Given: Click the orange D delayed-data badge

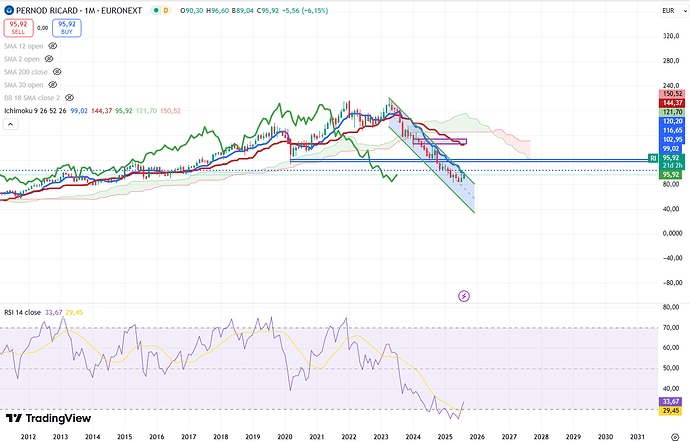Looking at the screenshot, I should tap(167, 9).
